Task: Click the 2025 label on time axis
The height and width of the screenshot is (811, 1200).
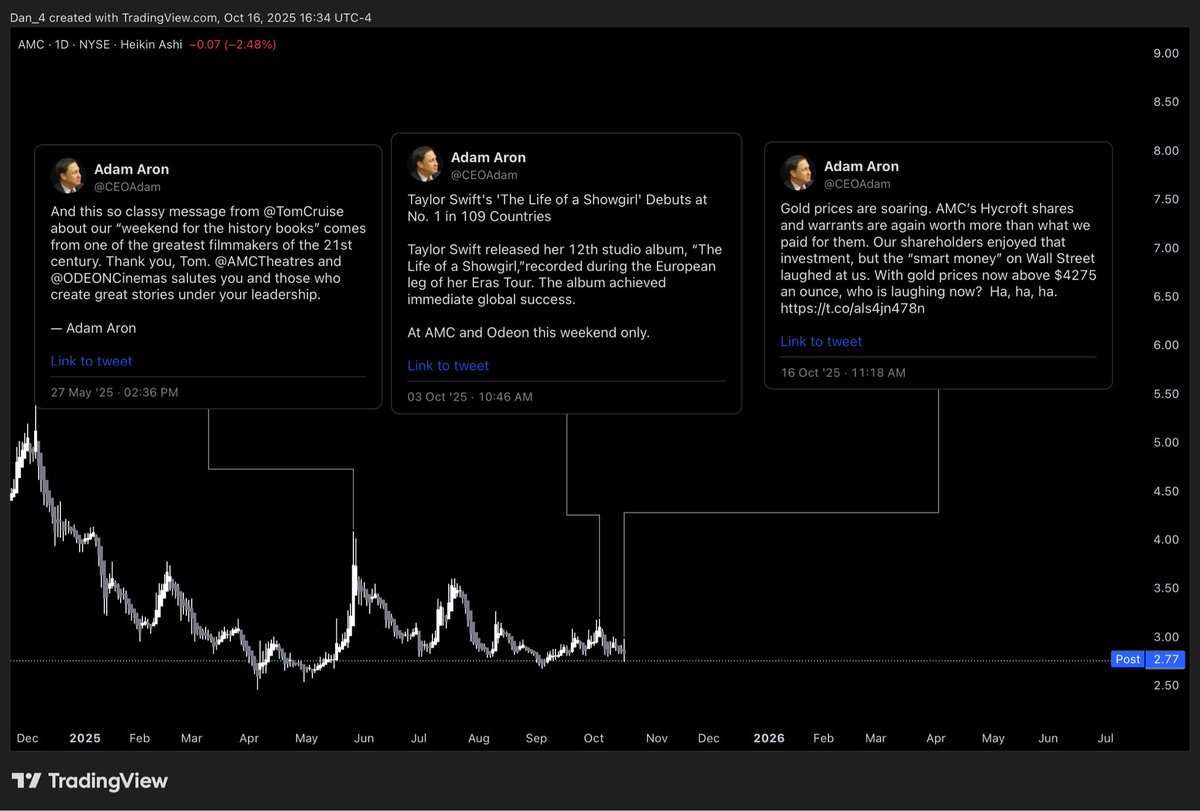Action: tap(85, 738)
